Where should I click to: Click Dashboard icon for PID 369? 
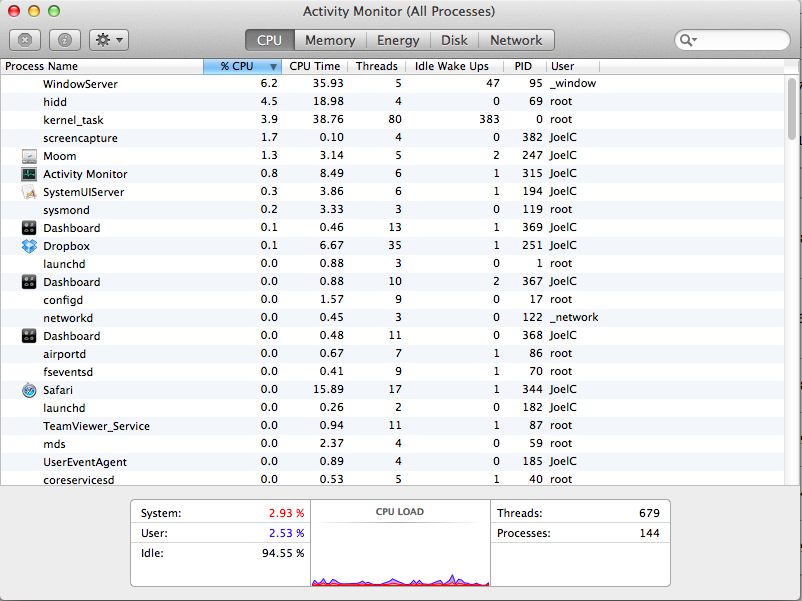29,228
